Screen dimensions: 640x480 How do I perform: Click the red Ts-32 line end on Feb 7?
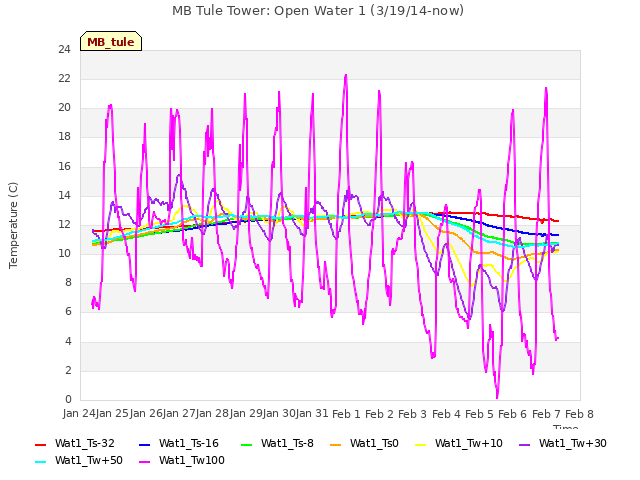point(557,221)
